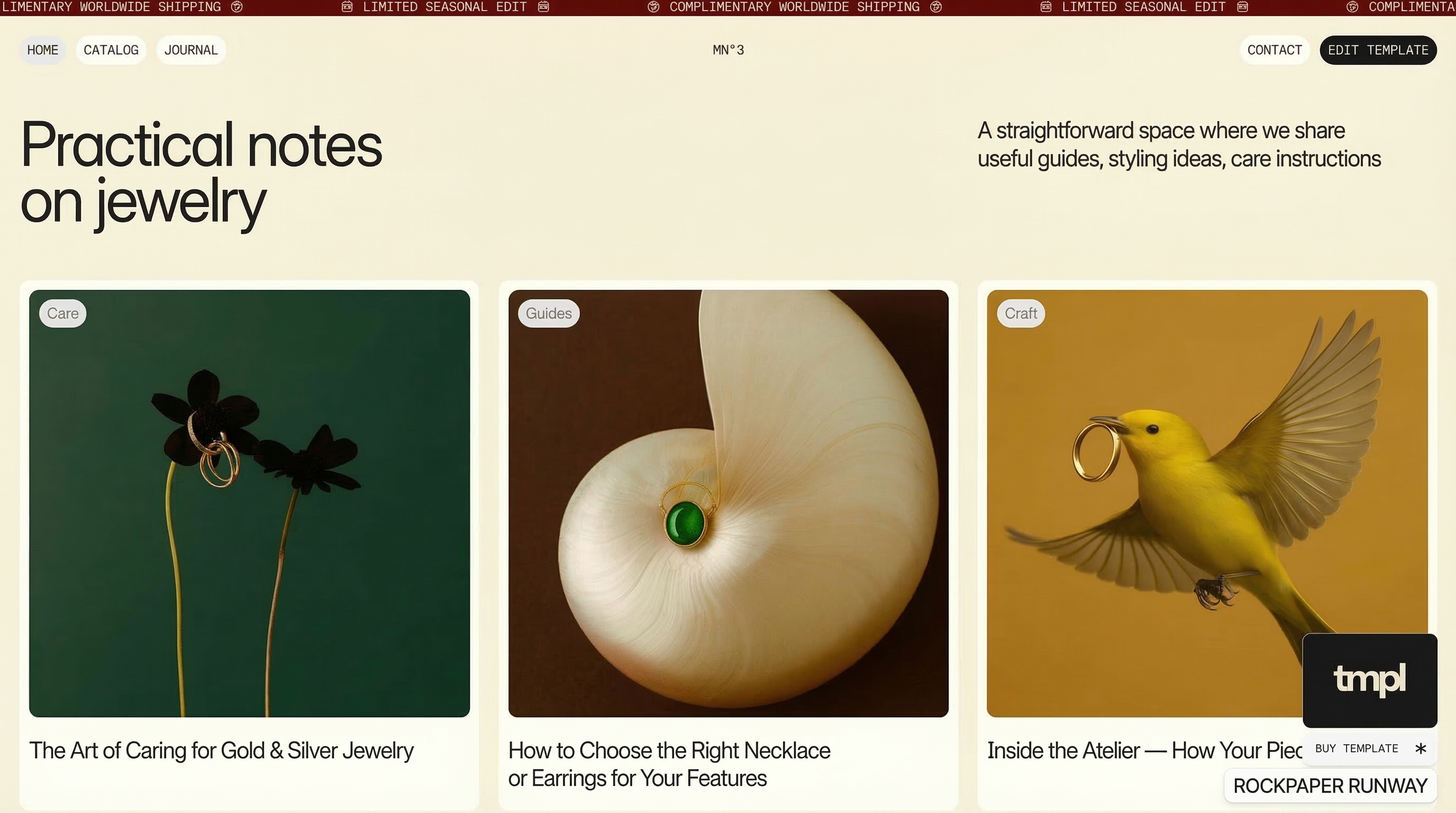Open the Home navigation item
The width and height of the screenshot is (1456, 813).
[42, 50]
